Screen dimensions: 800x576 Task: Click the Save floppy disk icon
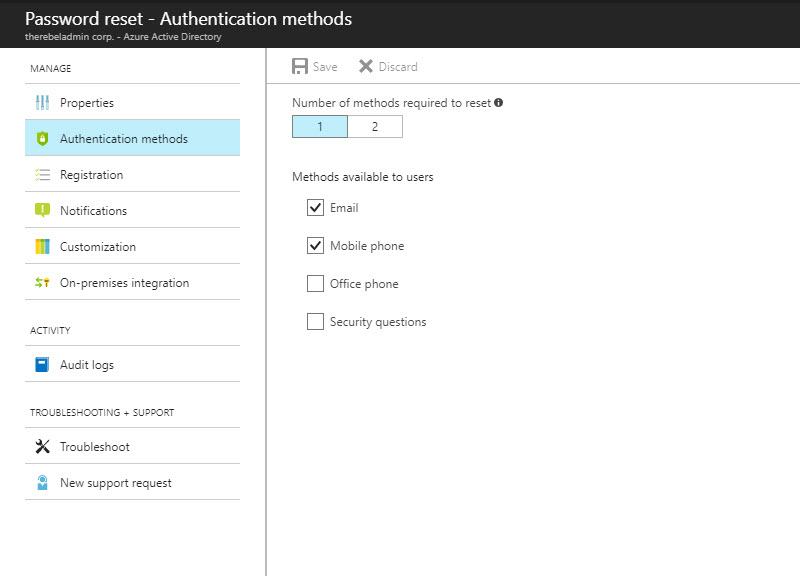coord(299,66)
